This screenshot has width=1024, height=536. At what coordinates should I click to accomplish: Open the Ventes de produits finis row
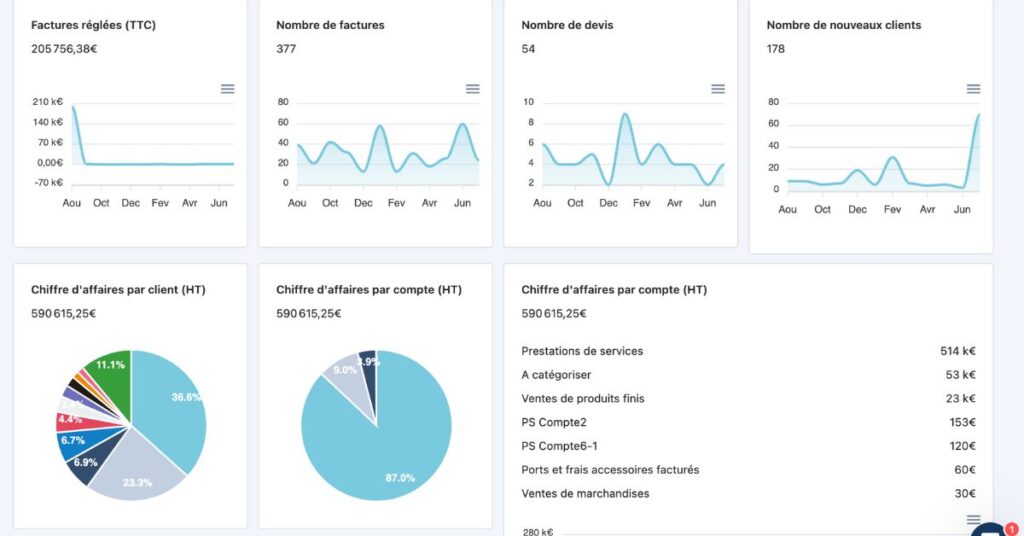click(x=583, y=399)
